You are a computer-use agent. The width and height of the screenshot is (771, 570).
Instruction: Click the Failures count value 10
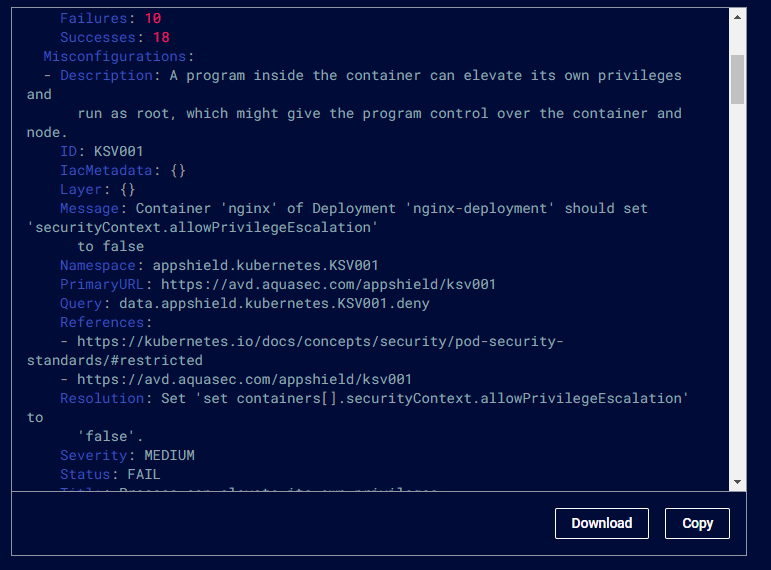click(153, 19)
